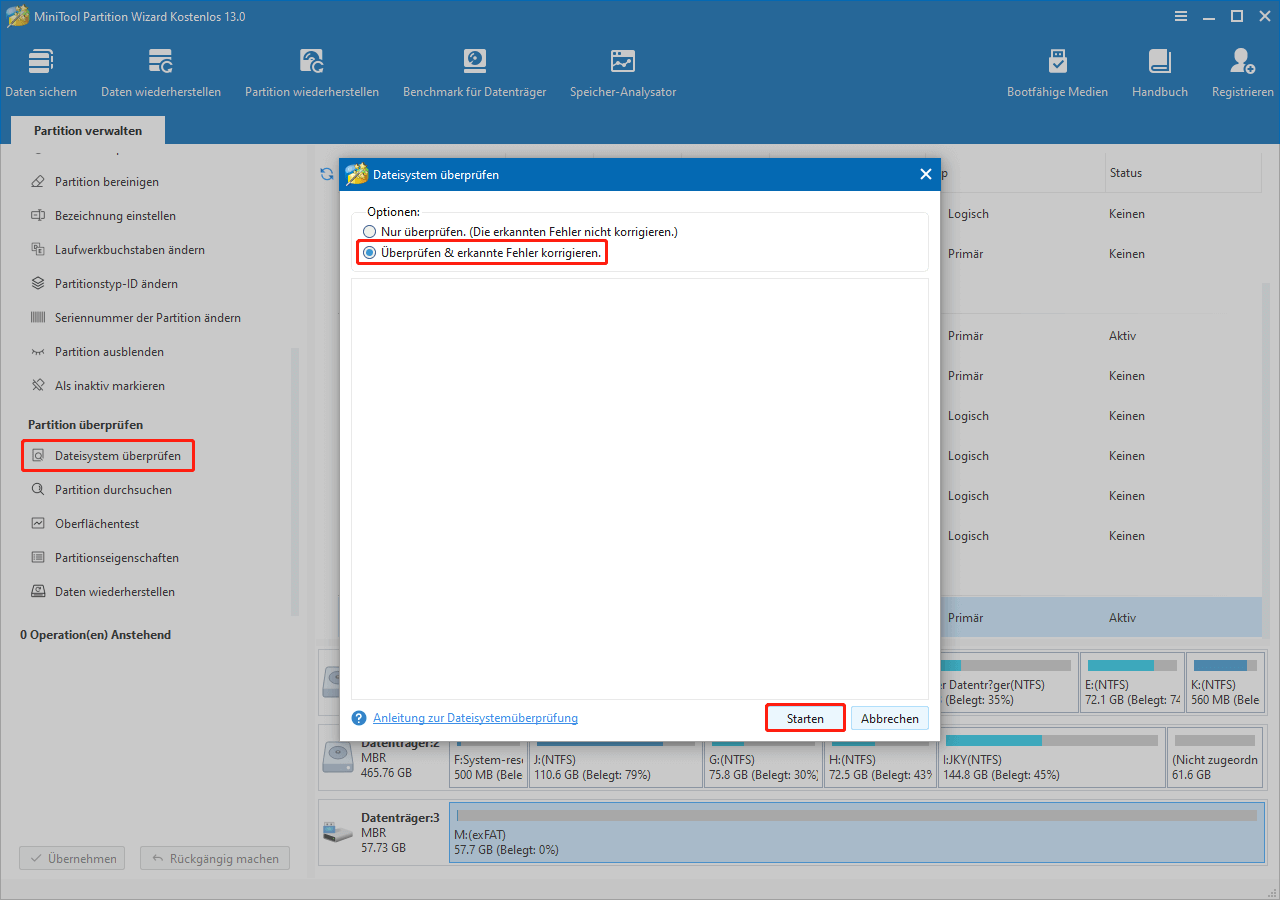The image size is (1280, 900).
Task: Open 'Anleitung zur Dateisystemüberprüfung' link
Action: [475, 717]
